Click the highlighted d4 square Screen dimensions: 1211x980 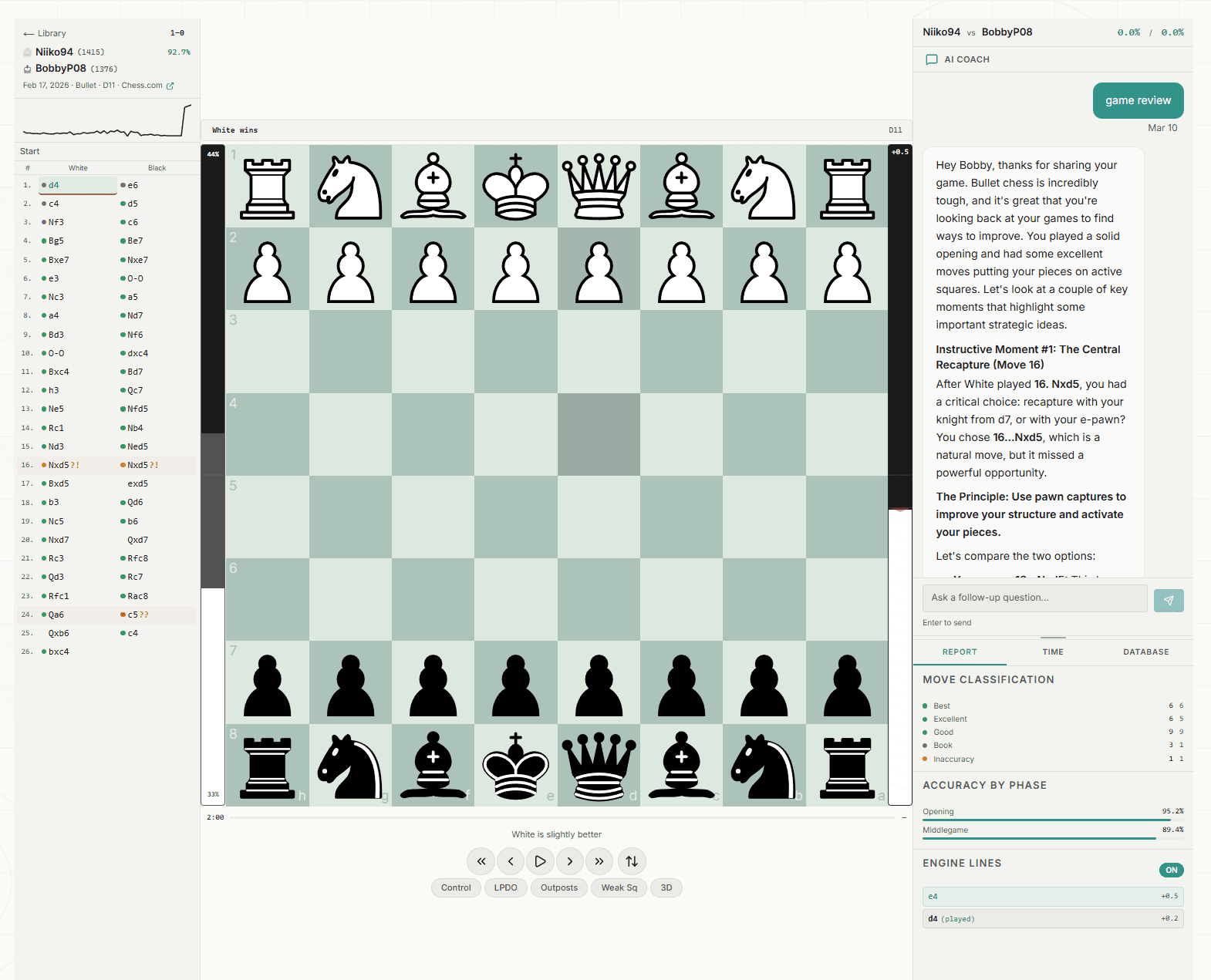[x=599, y=434]
